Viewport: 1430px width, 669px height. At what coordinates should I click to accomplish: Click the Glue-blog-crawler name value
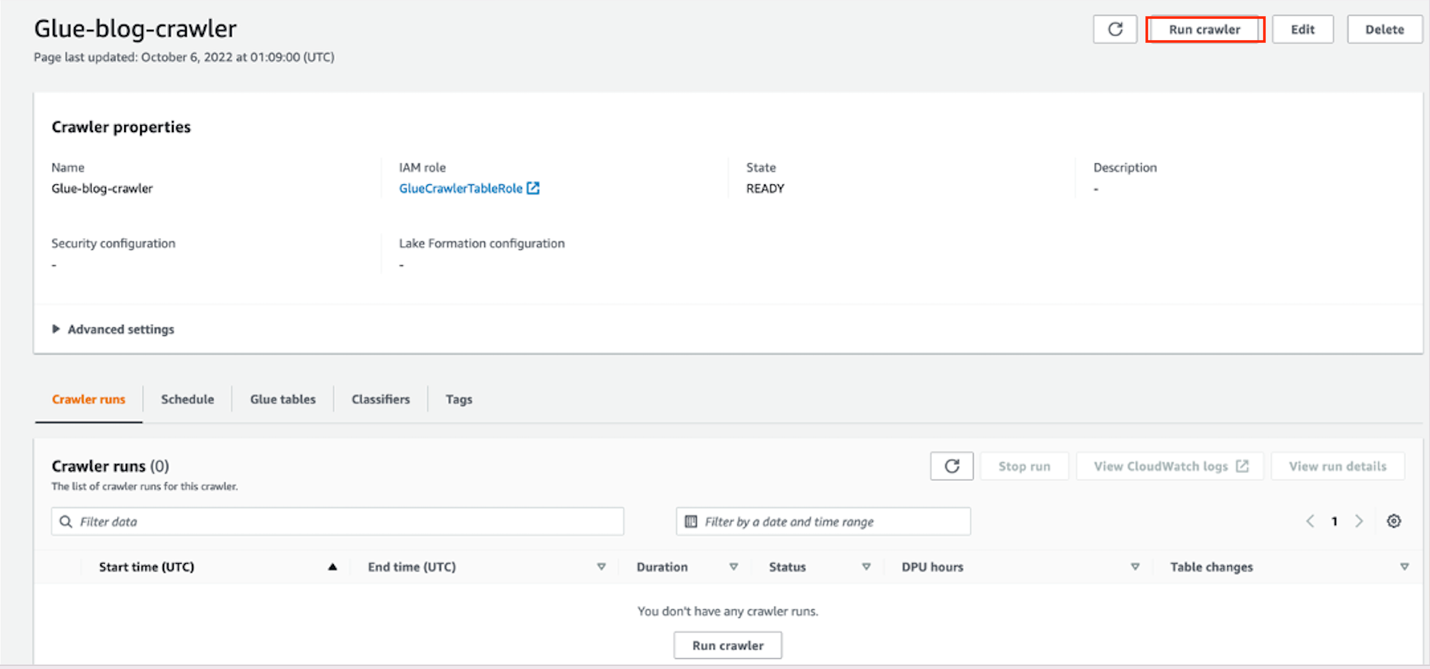tap(102, 188)
